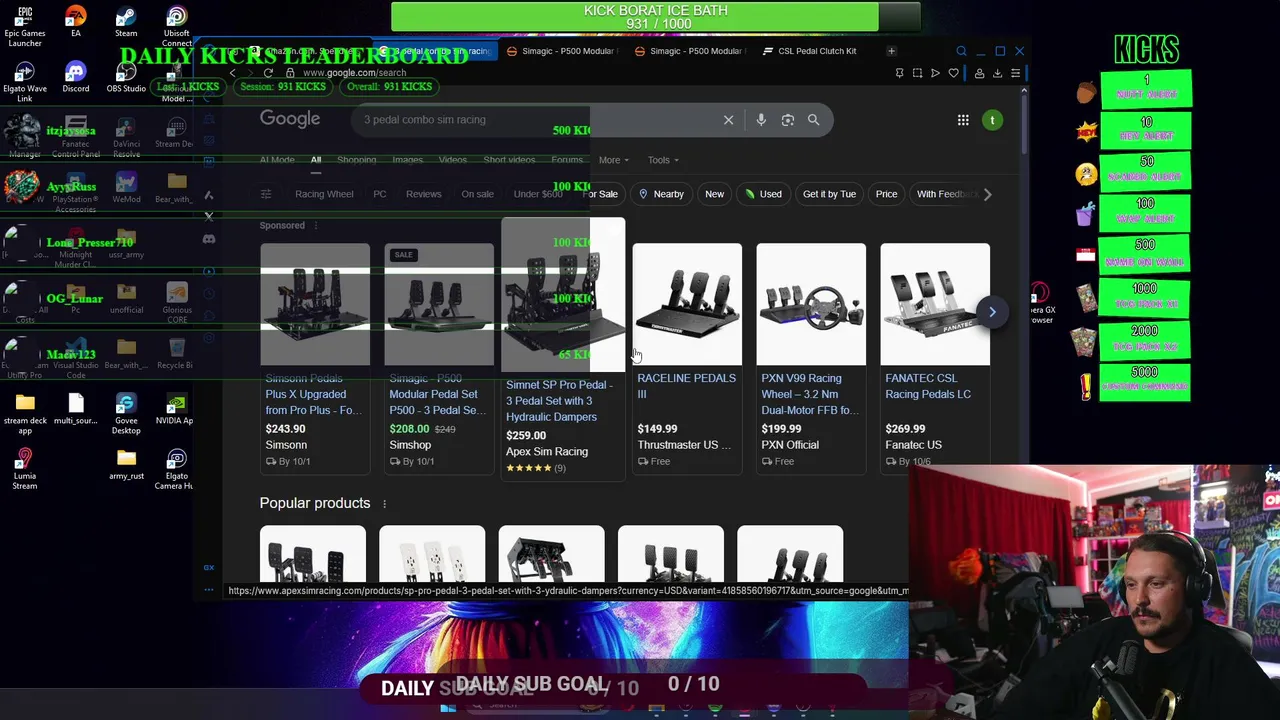Apply the Racing Wheel filter chip
Image resolution: width=1280 pixels, height=720 pixels.
pyautogui.click(x=324, y=194)
